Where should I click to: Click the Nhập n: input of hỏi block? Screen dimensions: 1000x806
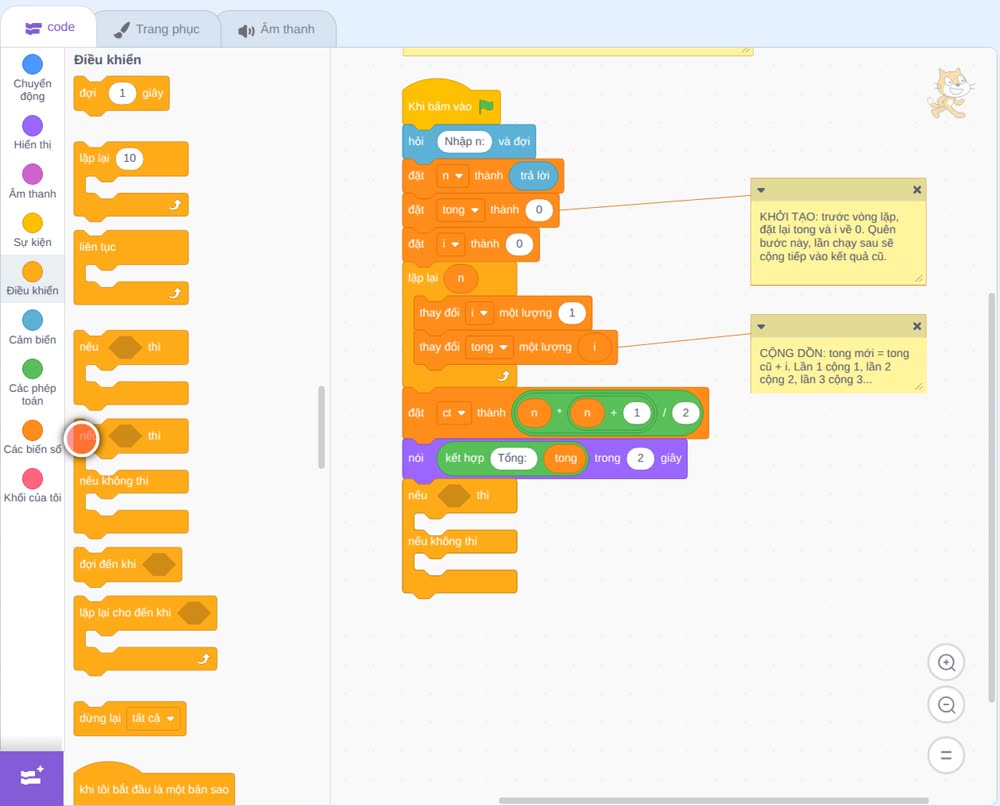[x=464, y=141]
